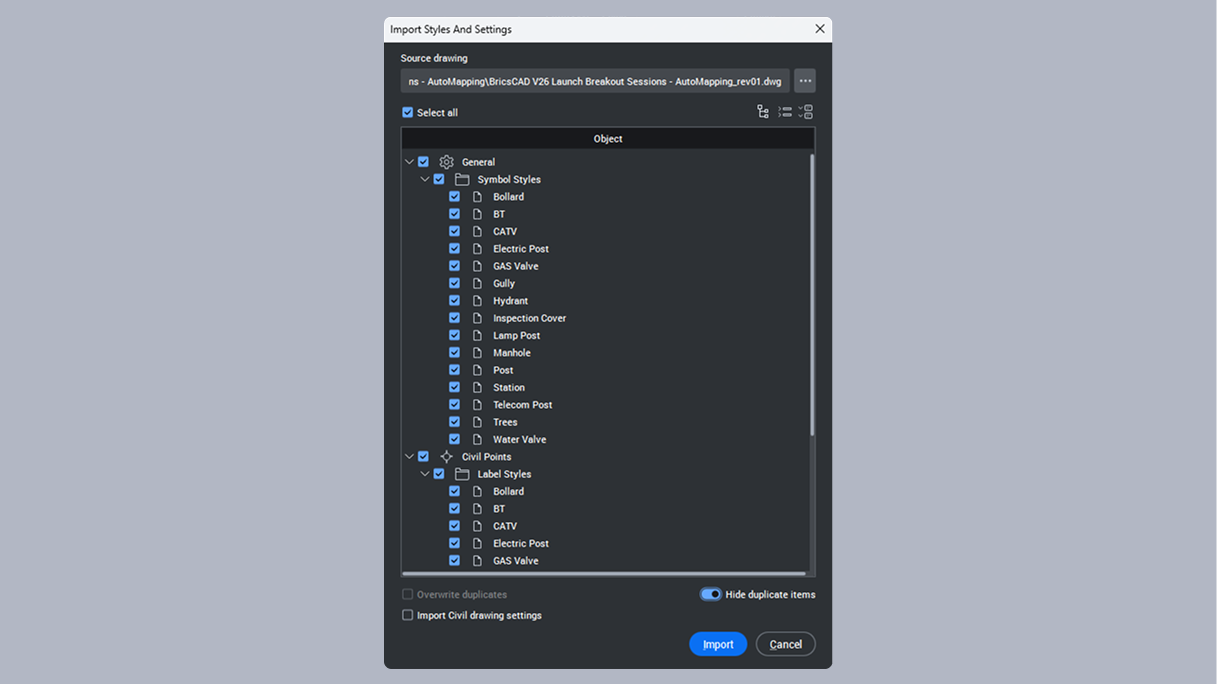Click the expand all items icon

pyautogui.click(x=804, y=111)
